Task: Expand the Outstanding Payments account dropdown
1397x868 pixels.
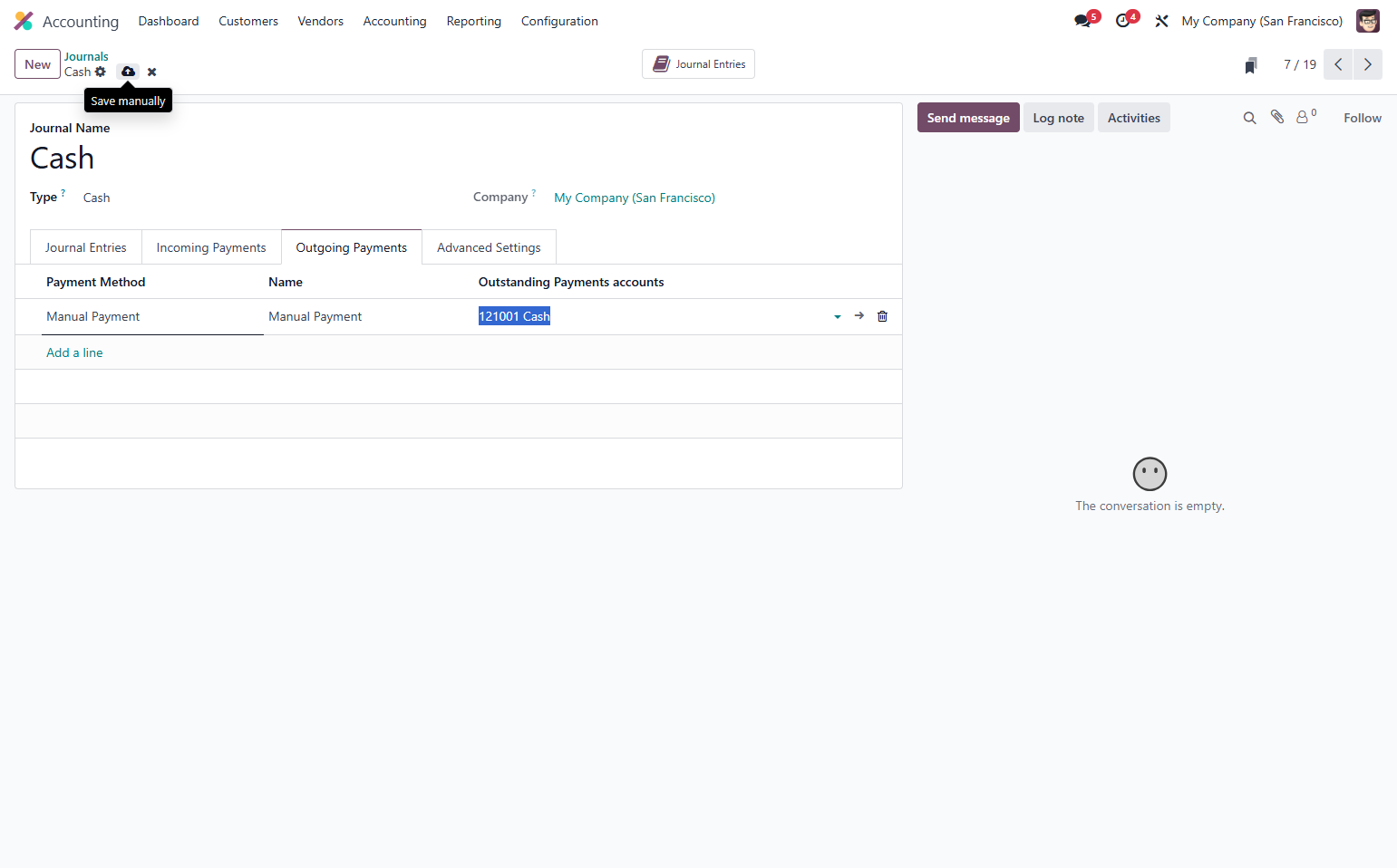Action: [837, 317]
